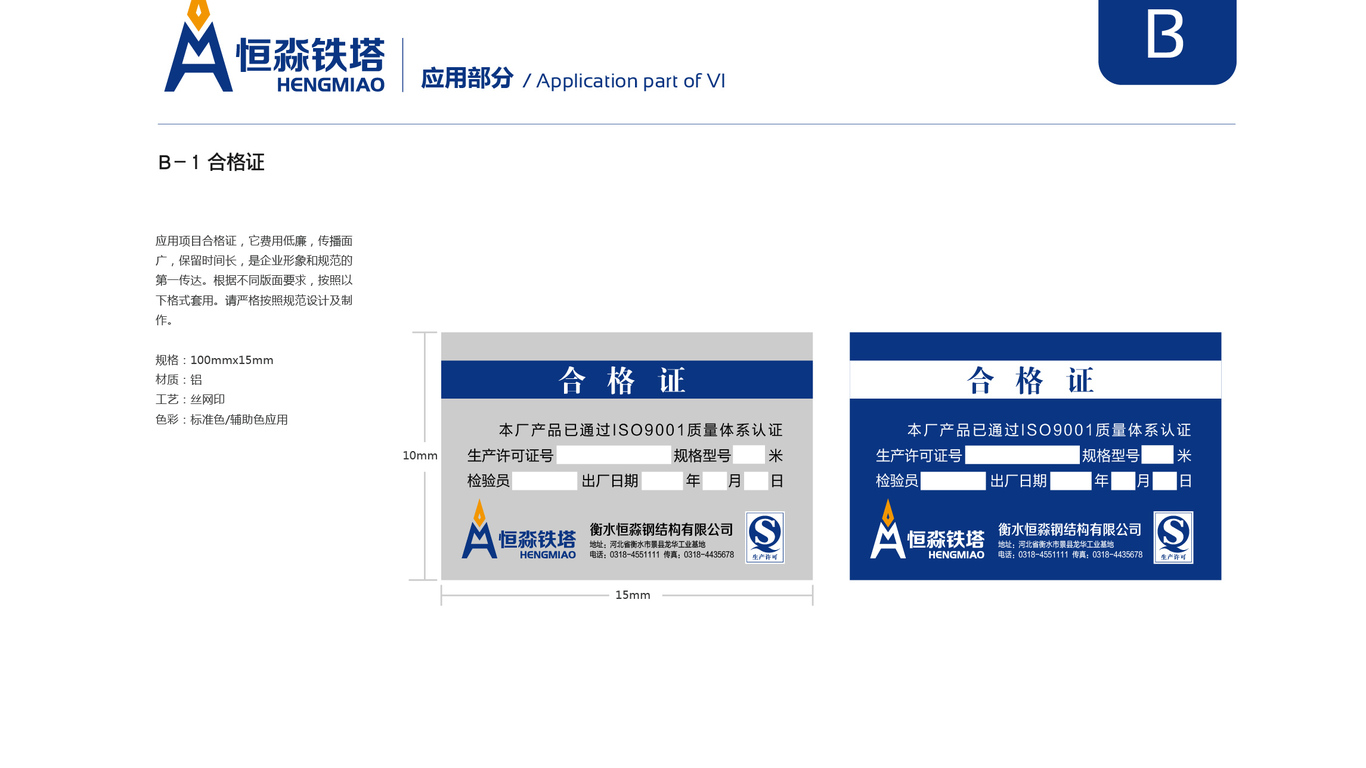Select the header text 恒淼铁塔

point(310,54)
